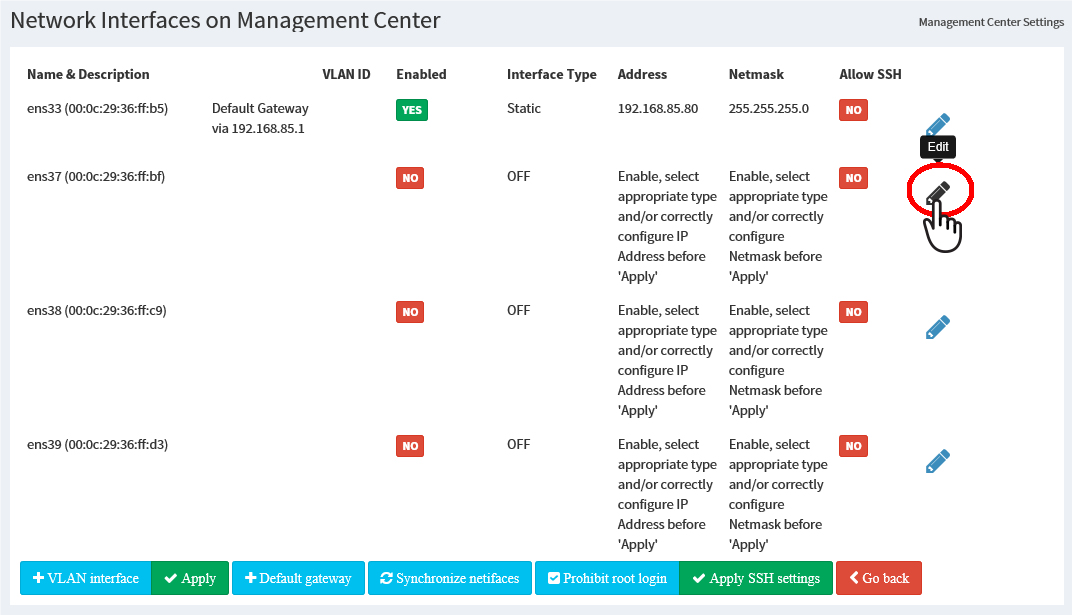Toggle the Enabled NO badge for ens39

[410, 446]
